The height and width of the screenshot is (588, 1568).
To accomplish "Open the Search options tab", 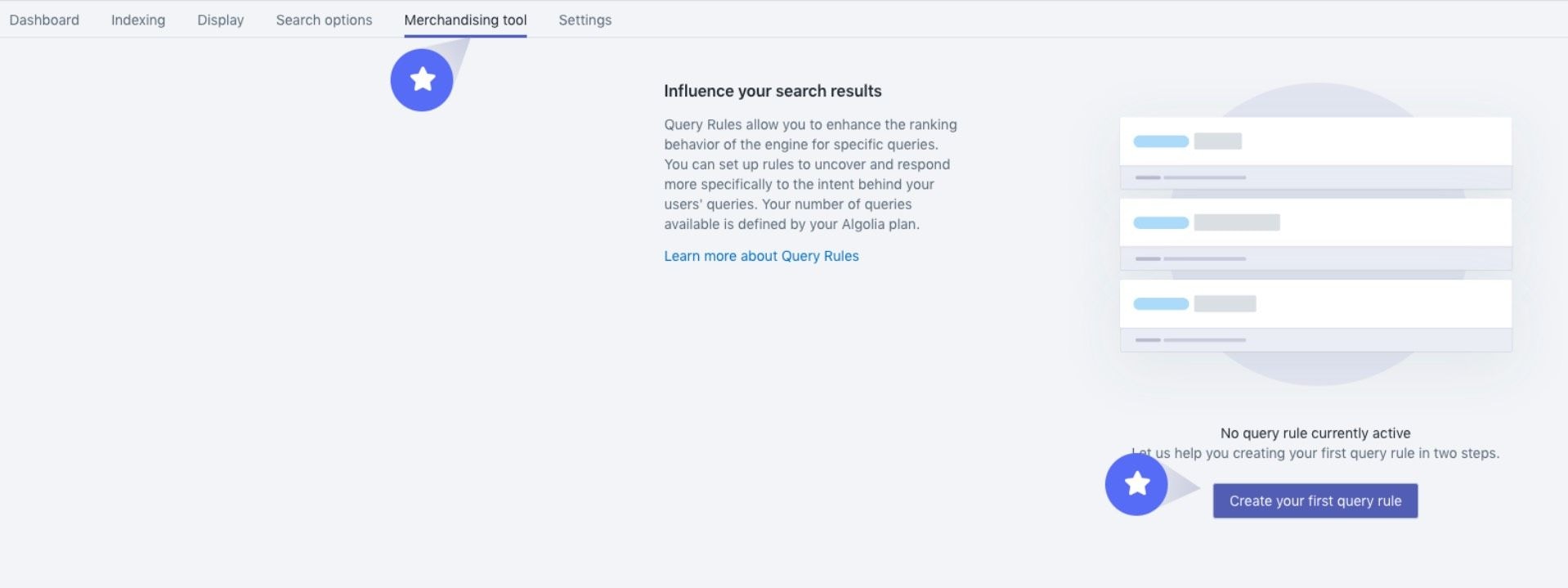I will [x=323, y=19].
